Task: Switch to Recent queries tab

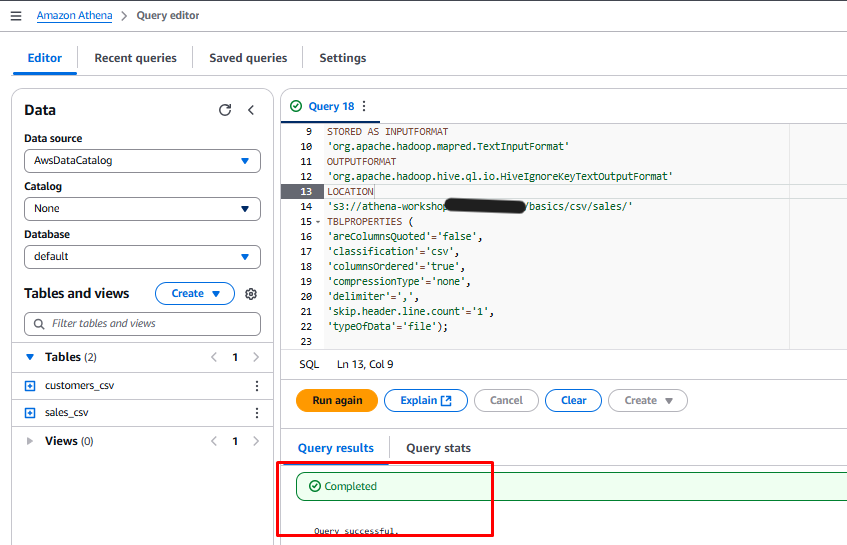Action: (x=135, y=58)
